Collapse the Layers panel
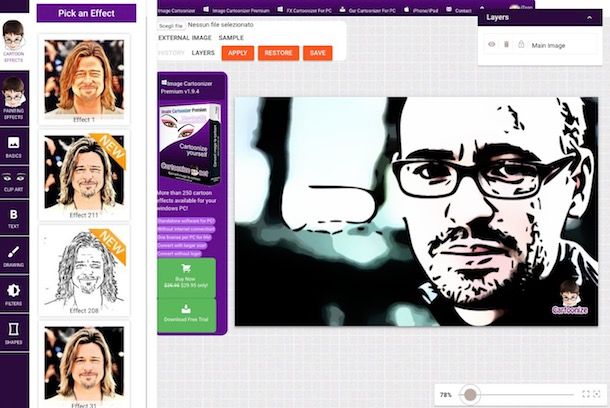The width and height of the screenshot is (610, 408). pyautogui.click(x=589, y=18)
